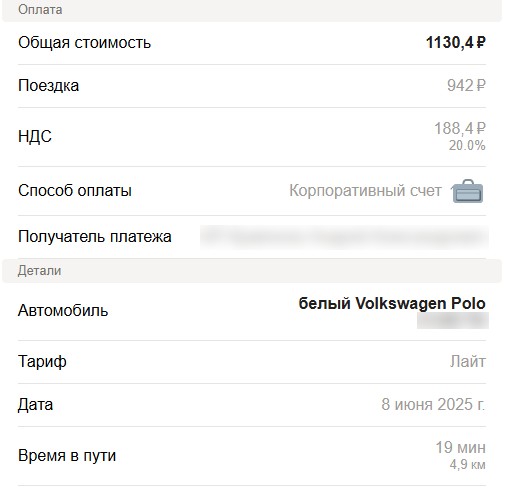The width and height of the screenshot is (507, 494).
Task: Click the 4,9 км distance value
Action: pos(467,464)
